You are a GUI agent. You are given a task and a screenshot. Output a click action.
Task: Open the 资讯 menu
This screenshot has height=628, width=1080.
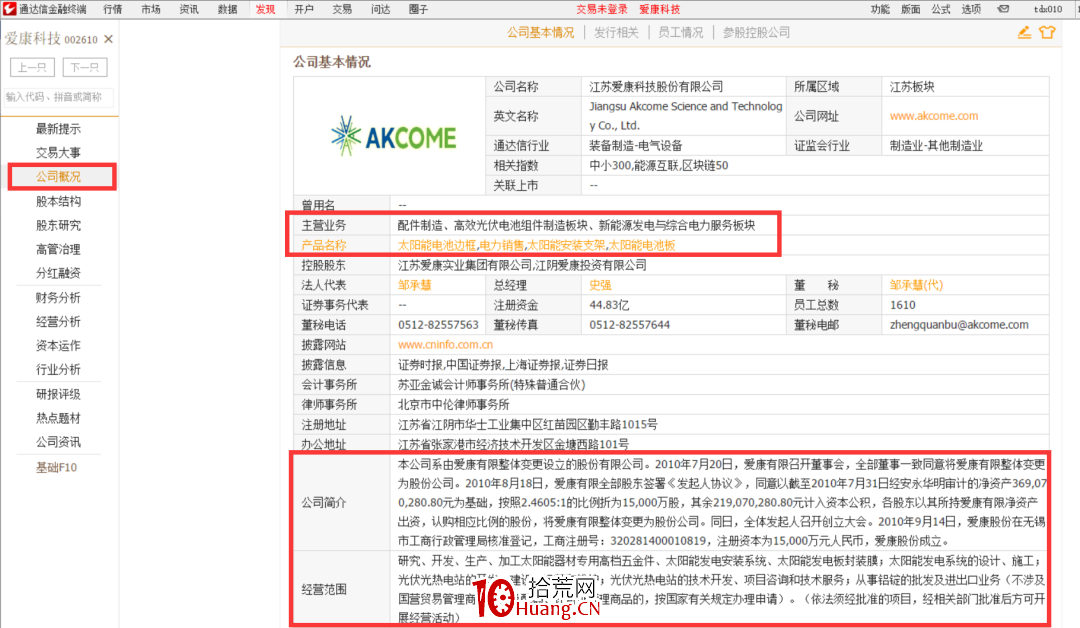pos(189,9)
